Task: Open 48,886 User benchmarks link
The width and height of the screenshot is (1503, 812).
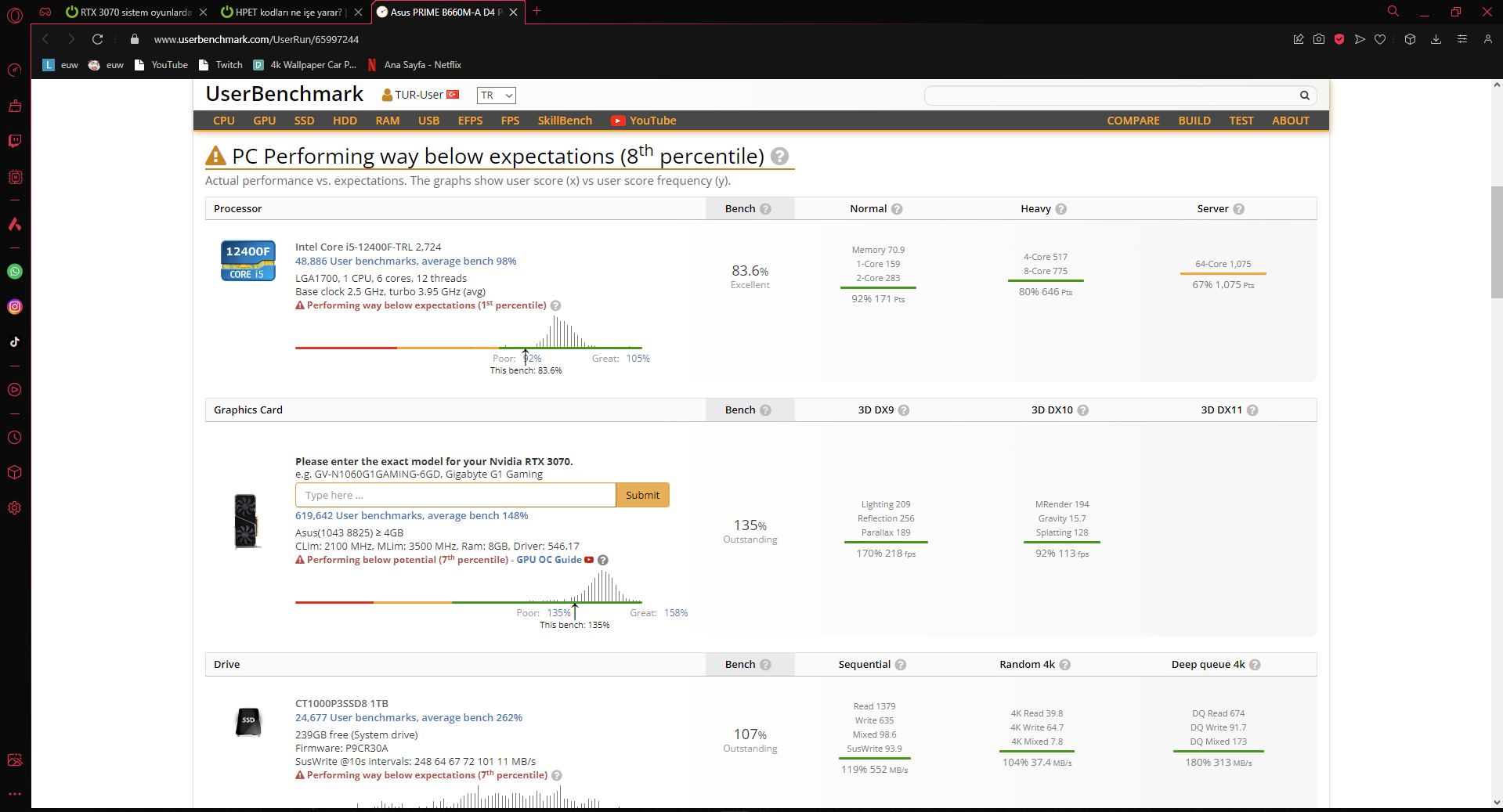Action: tap(406, 262)
